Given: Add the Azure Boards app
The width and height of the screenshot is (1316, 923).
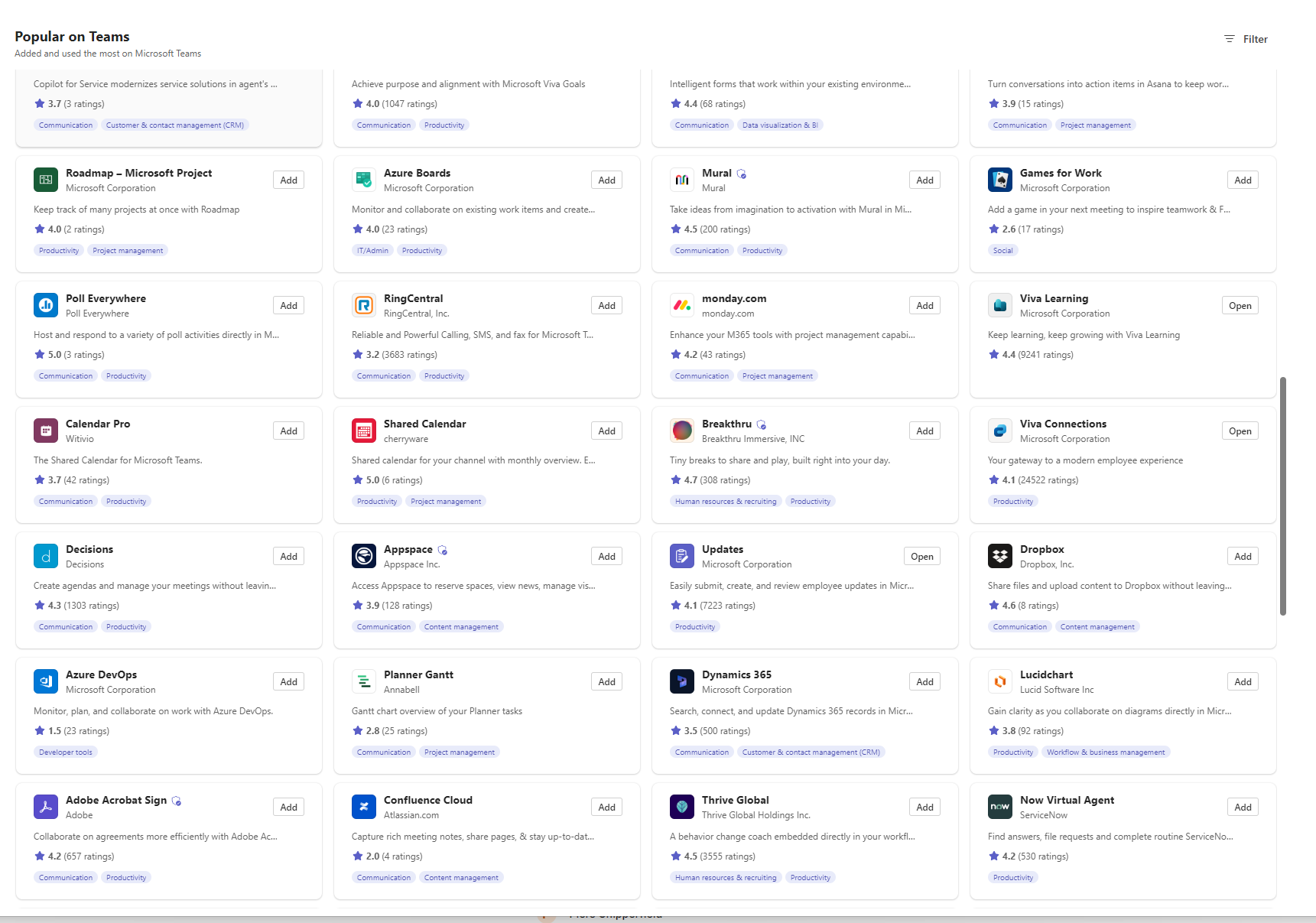Looking at the screenshot, I should tap(606, 180).
